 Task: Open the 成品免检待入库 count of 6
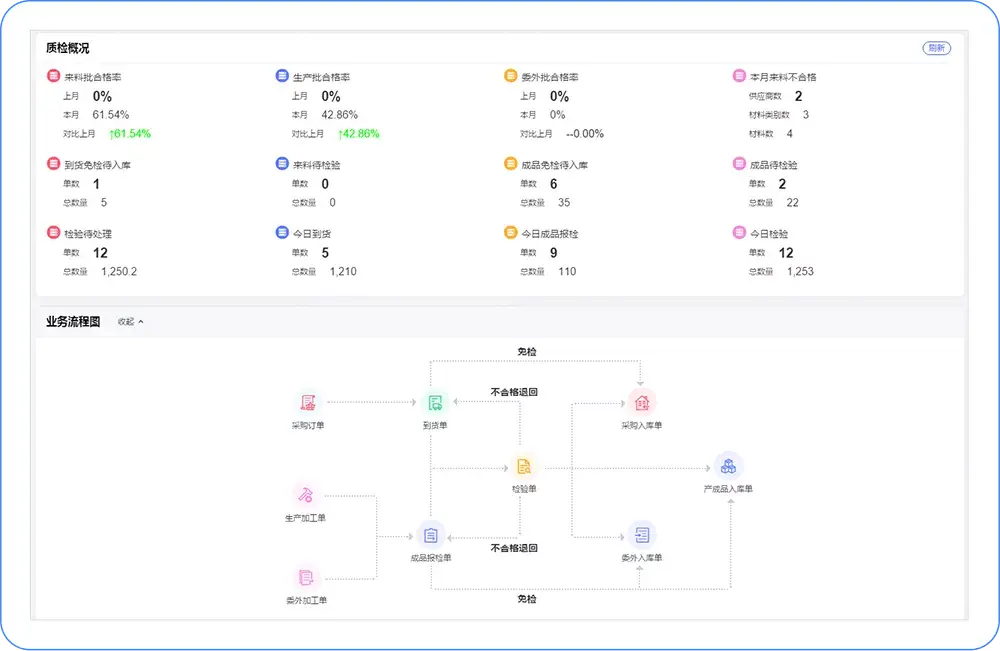pos(554,184)
